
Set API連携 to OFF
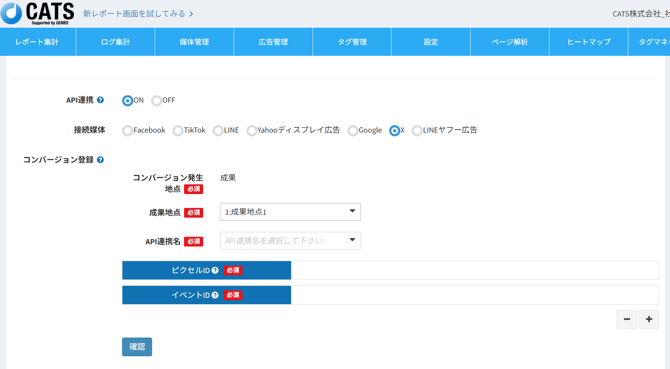[156, 100]
